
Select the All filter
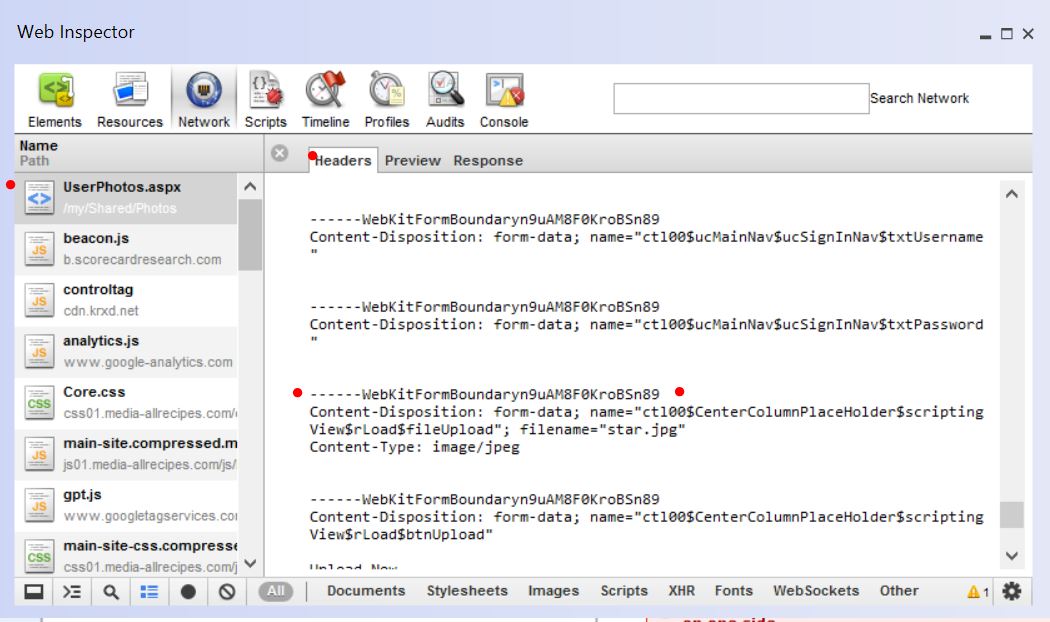coord(276,591)
